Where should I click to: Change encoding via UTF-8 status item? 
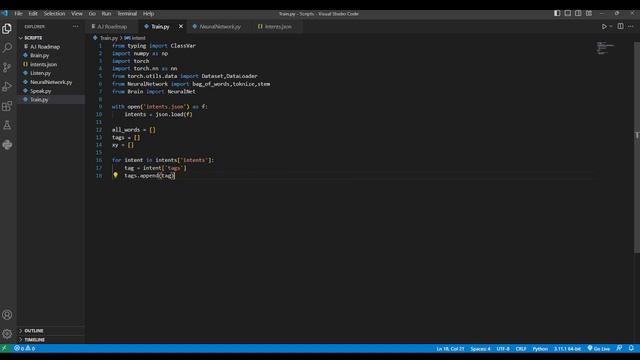click(503, 349)
